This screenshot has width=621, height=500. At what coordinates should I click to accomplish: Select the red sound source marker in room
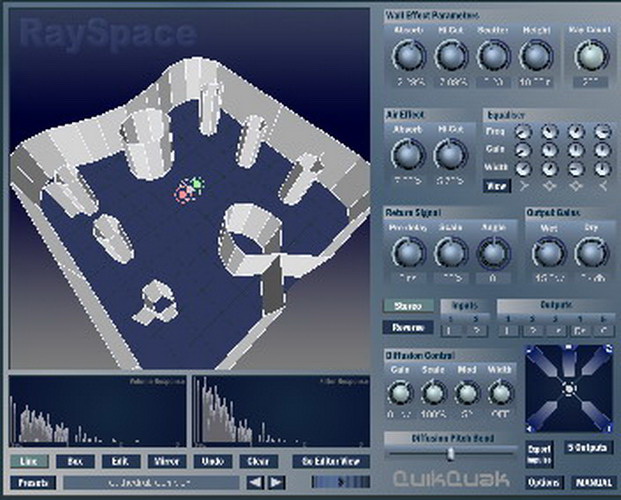183,194
